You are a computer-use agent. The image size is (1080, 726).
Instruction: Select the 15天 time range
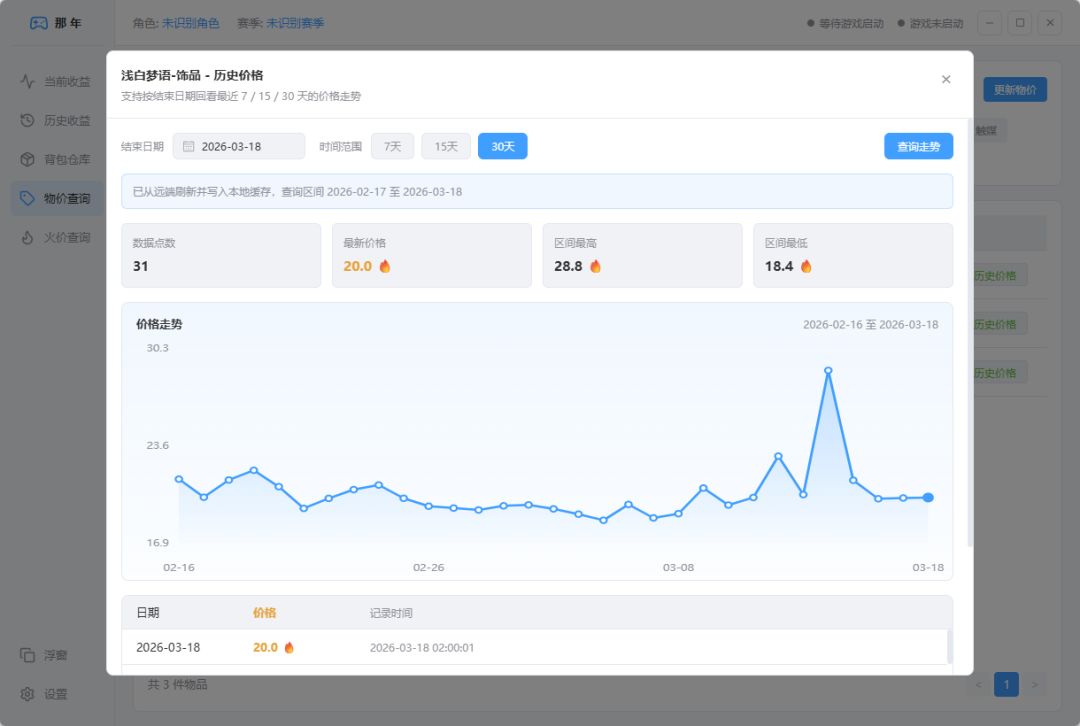click(446, 146)
